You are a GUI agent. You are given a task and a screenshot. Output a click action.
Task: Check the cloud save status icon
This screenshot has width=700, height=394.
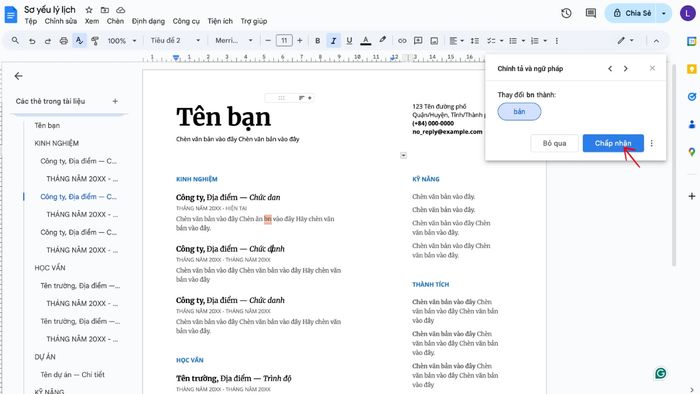[121, 10]
